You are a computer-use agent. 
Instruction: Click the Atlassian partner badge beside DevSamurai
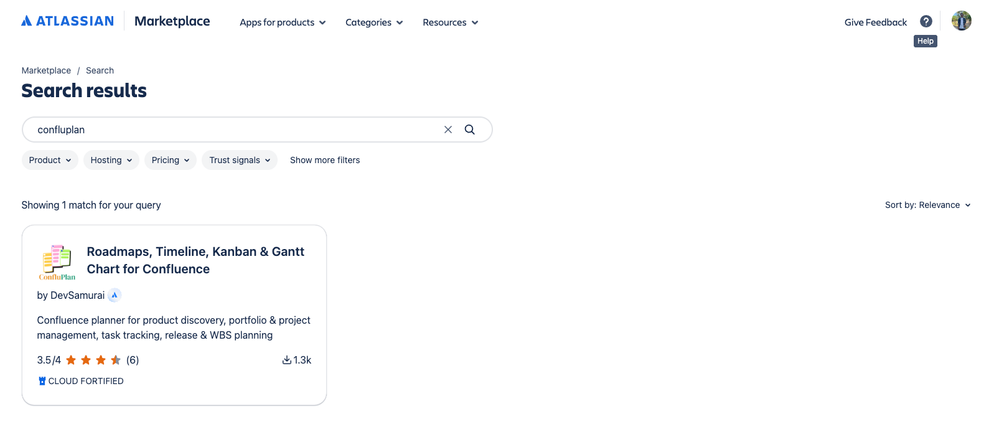[x=114, y=295]
